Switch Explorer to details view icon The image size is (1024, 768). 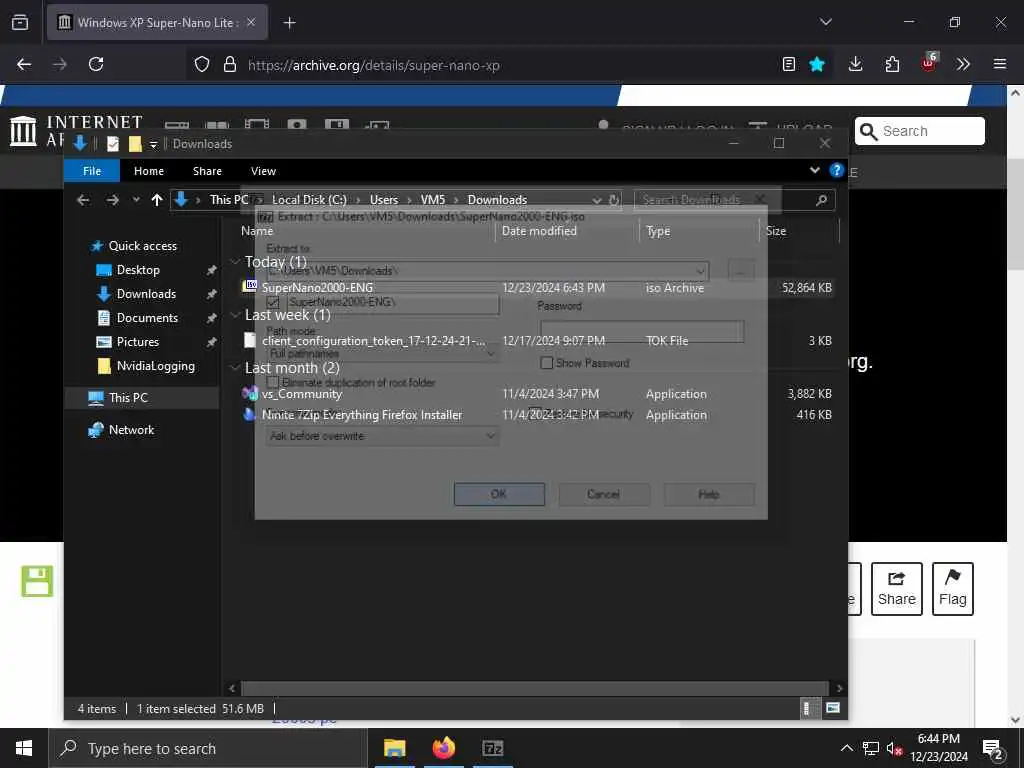tap(807, 708)
